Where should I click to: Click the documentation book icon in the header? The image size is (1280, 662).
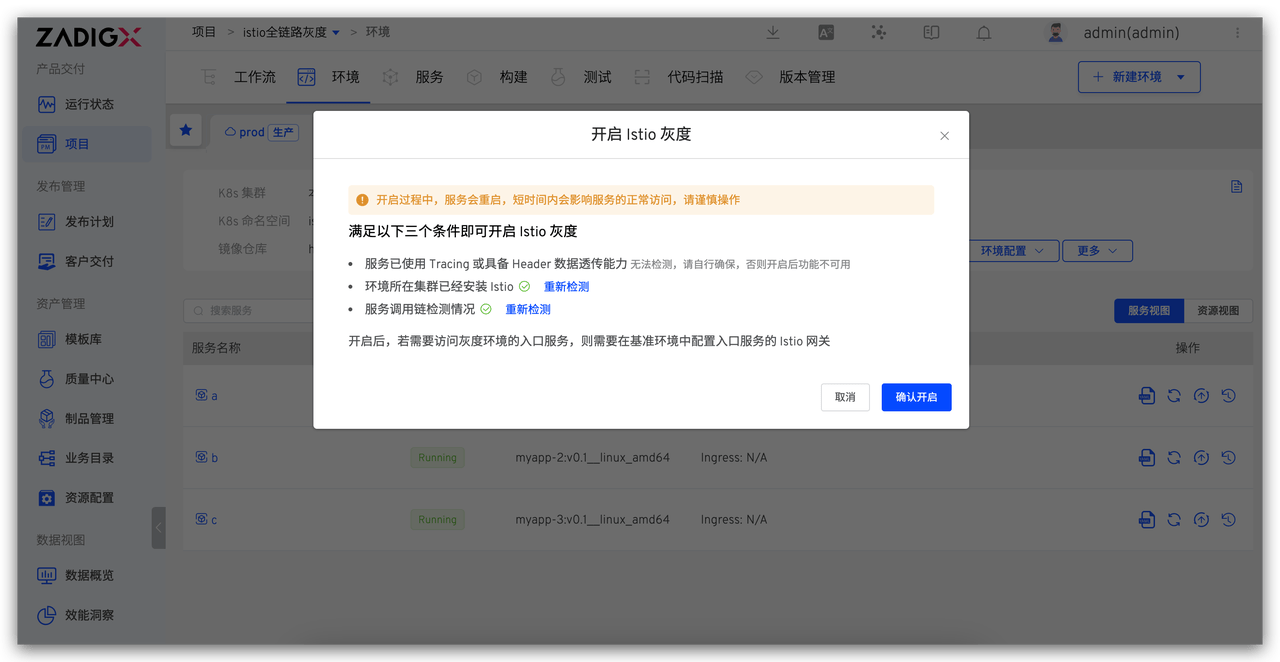click(x=931, y=32)
